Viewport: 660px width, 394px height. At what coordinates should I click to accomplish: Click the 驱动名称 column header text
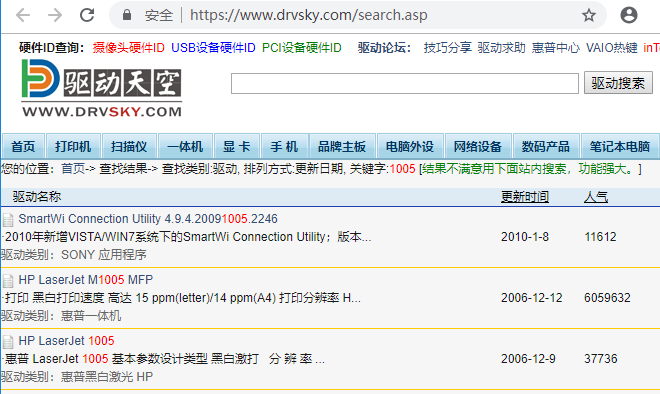37,197
